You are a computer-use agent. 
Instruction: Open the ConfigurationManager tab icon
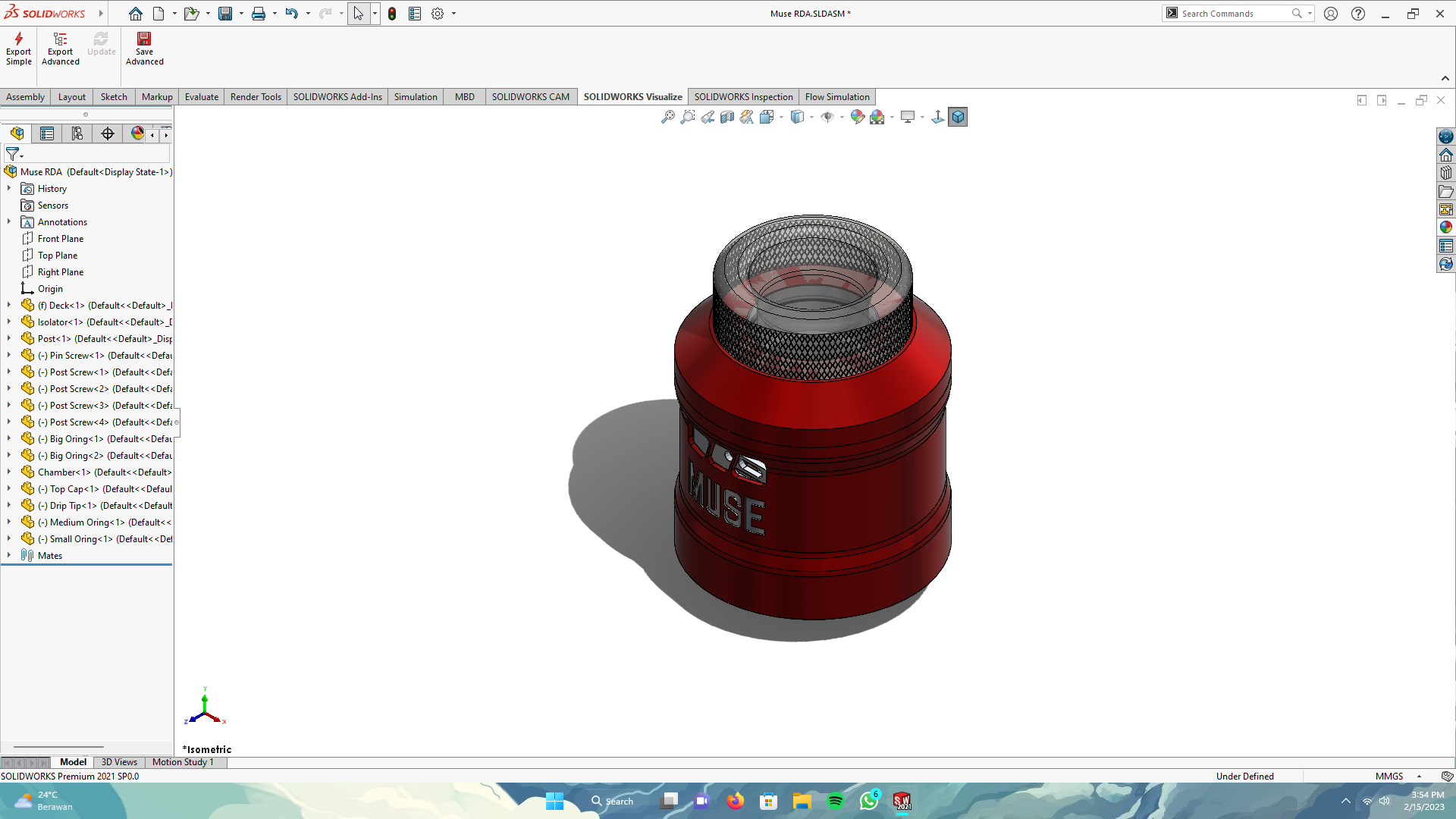[77, 134]
